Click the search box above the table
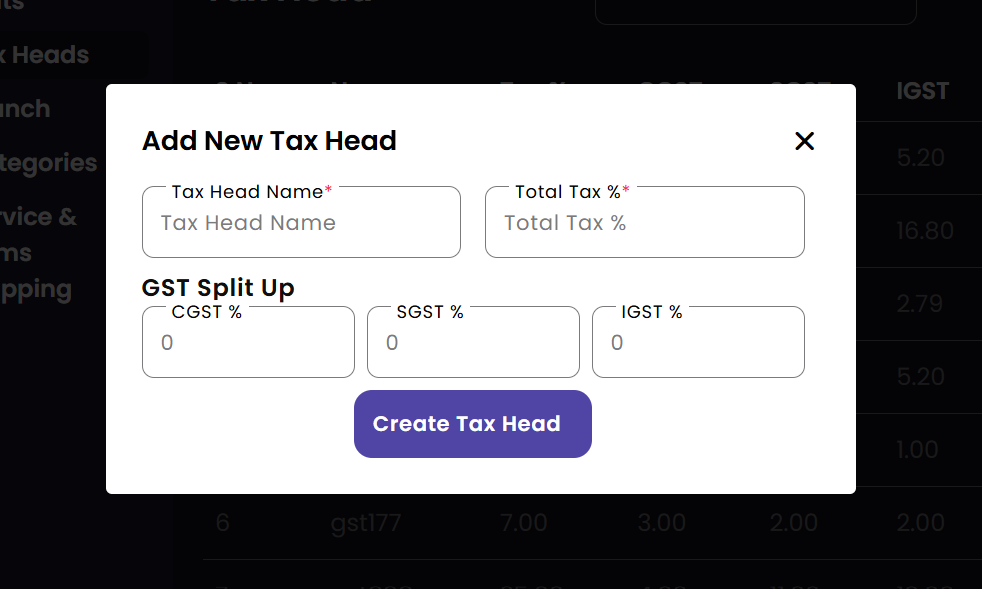The width and height of the screenshot is (982, 589). coord(755,10)
